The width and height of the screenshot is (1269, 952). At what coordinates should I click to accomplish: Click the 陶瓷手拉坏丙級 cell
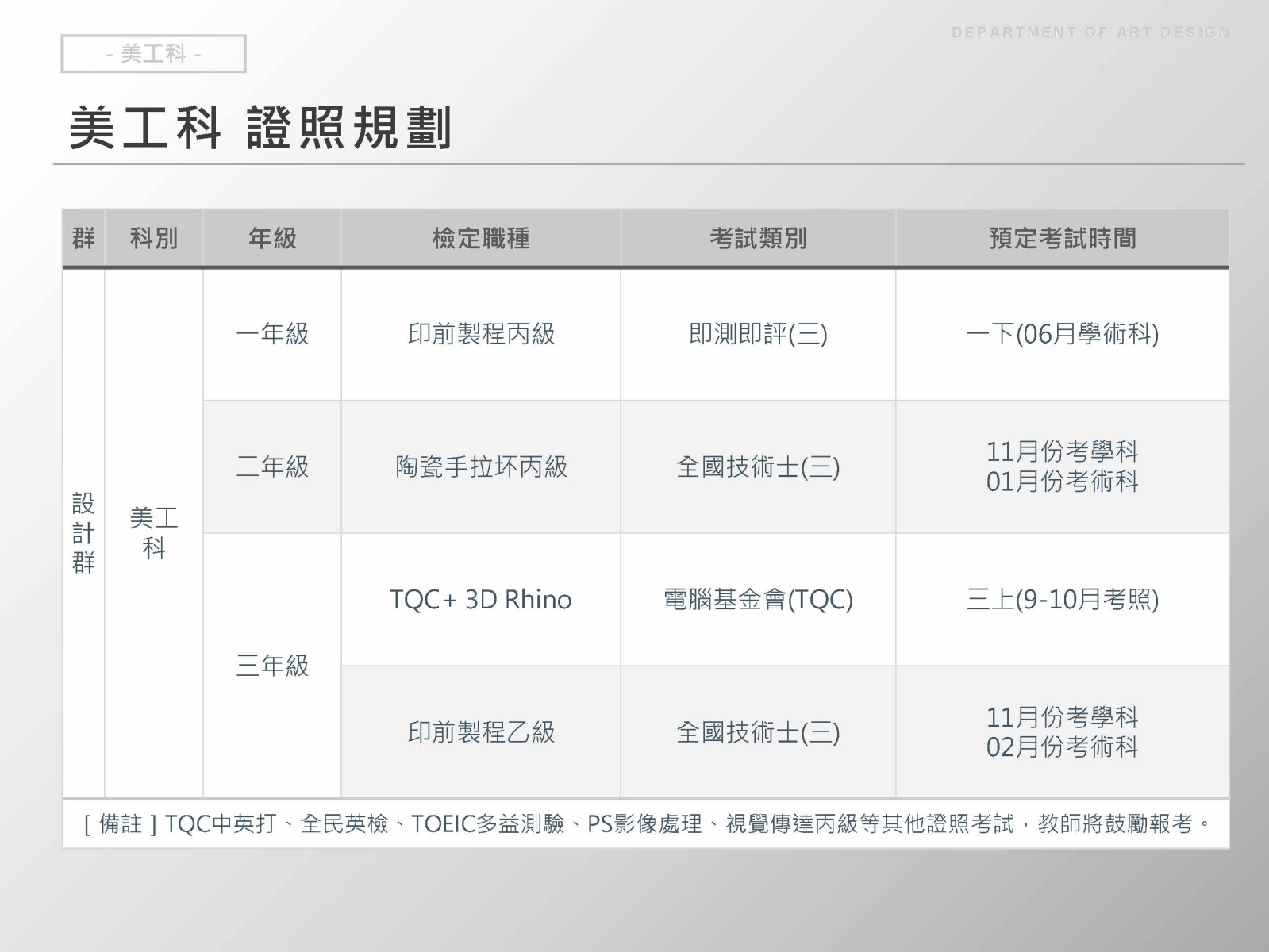[x=481, y=466]
